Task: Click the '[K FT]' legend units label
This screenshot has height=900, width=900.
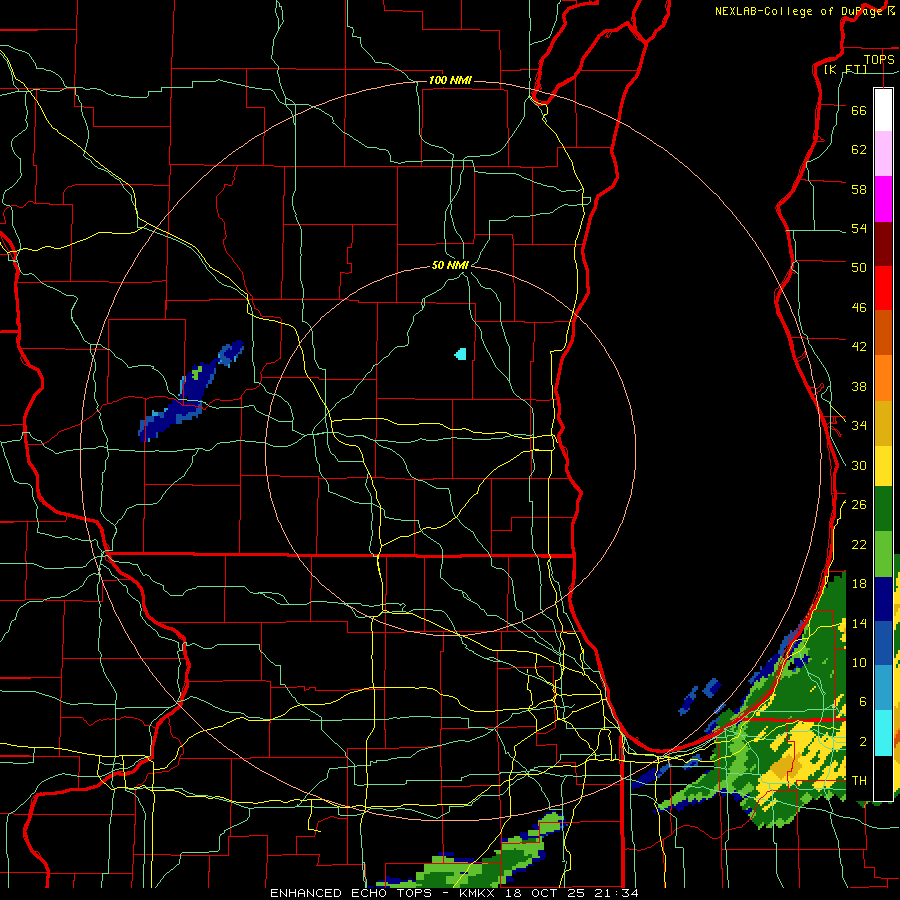Action: pyautogui.click(x=845, y=69)
